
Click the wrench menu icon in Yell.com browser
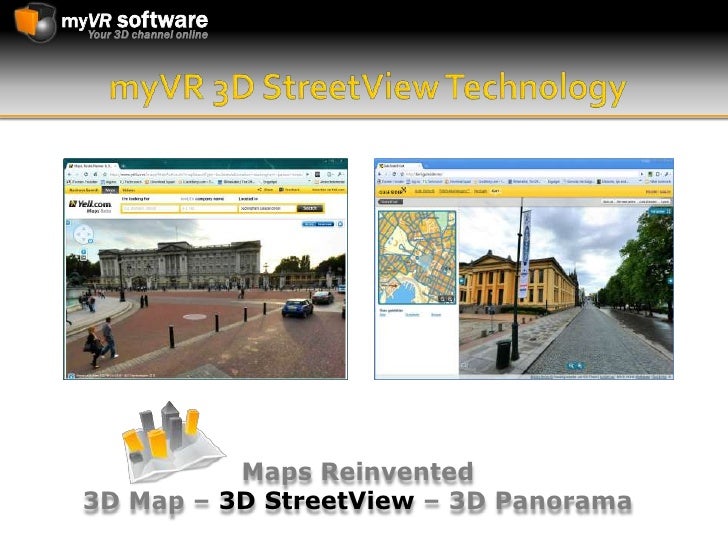click(x=340, y=174)
